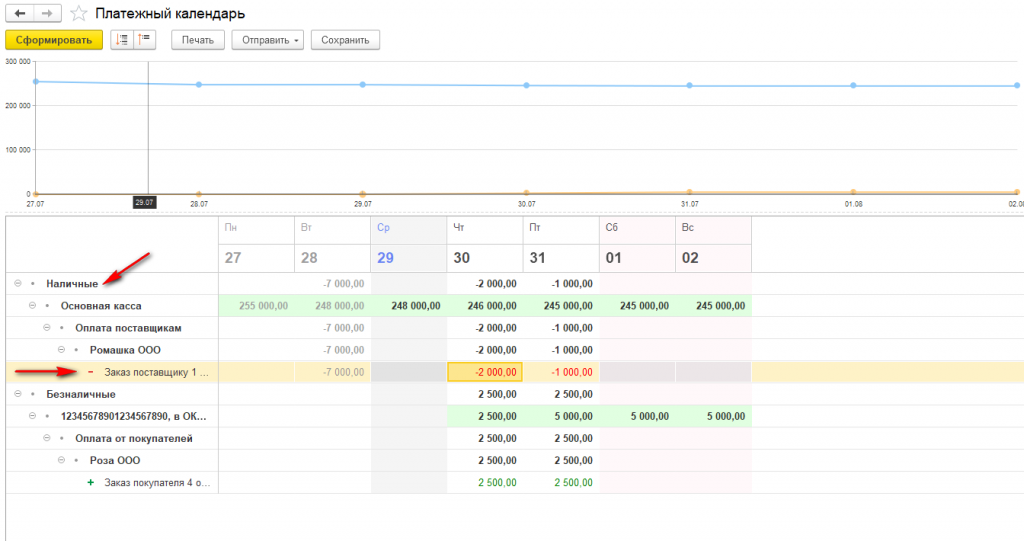This screenshot has height=541, width=1024.
Task: Click the blue chart point at 28.07
Action: [199, 84]
